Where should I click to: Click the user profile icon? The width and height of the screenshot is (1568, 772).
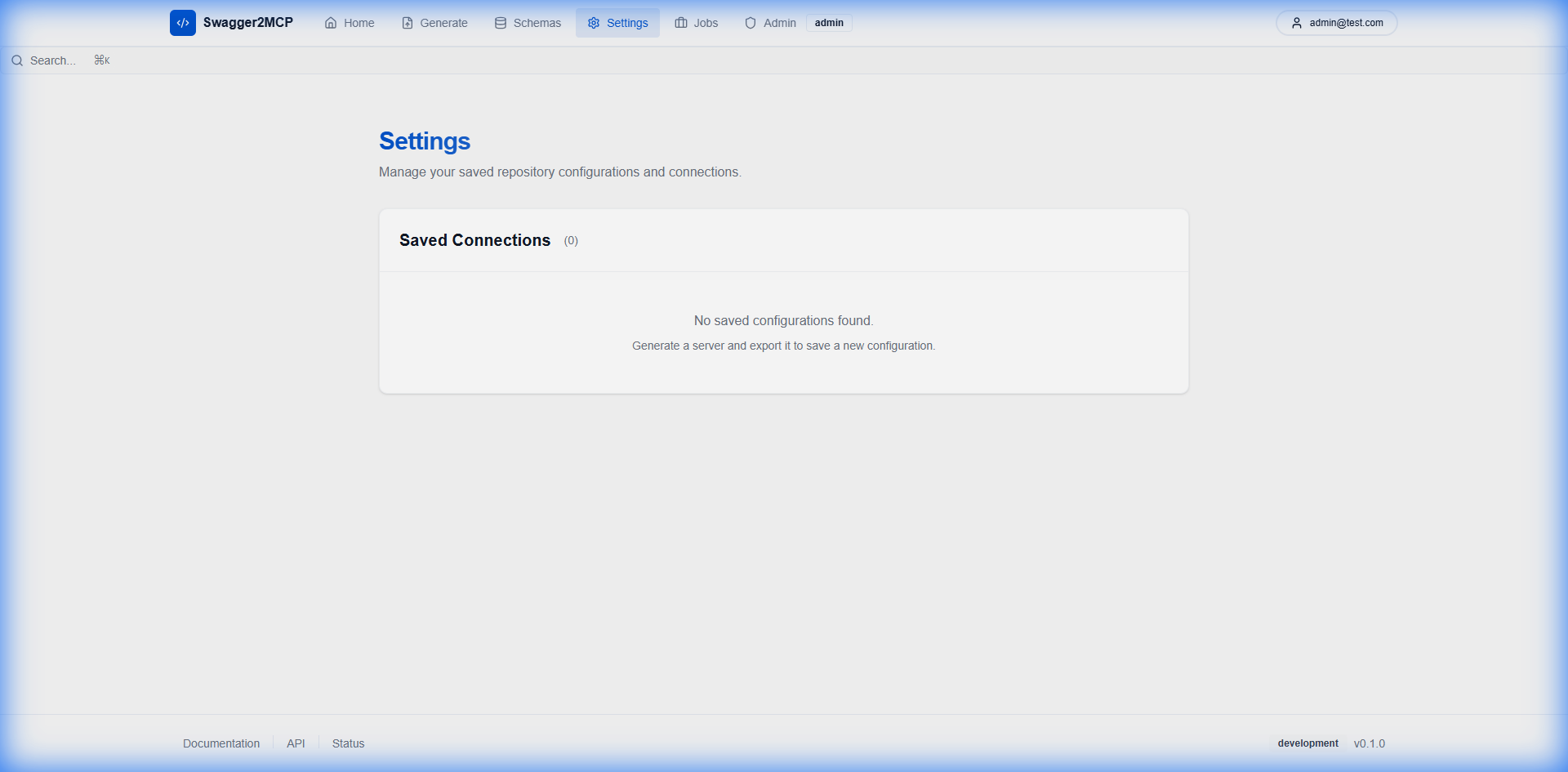point(1297,23)
